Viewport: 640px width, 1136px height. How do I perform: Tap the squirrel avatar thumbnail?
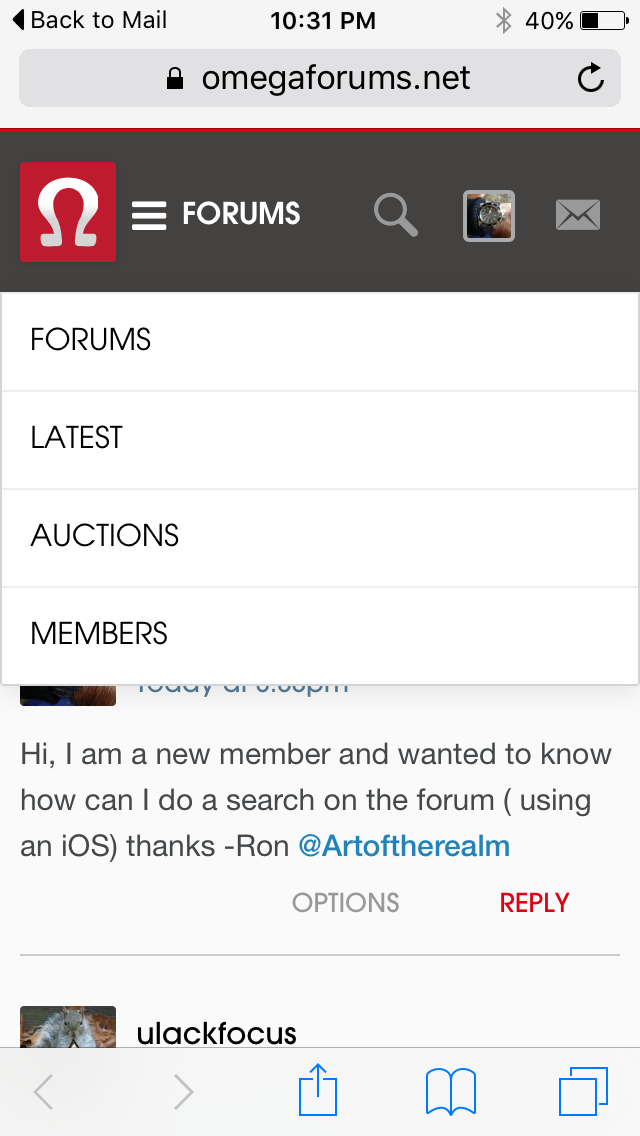(68, 1027)
